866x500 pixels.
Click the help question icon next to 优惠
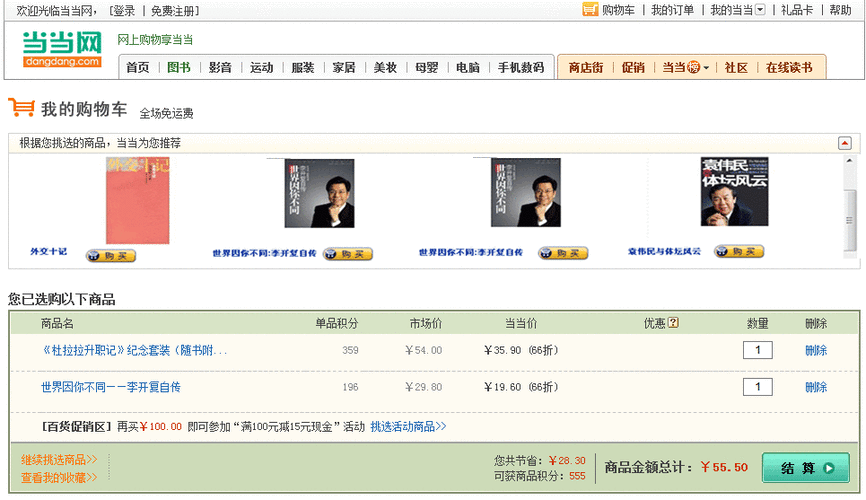(x=673, y=323)
